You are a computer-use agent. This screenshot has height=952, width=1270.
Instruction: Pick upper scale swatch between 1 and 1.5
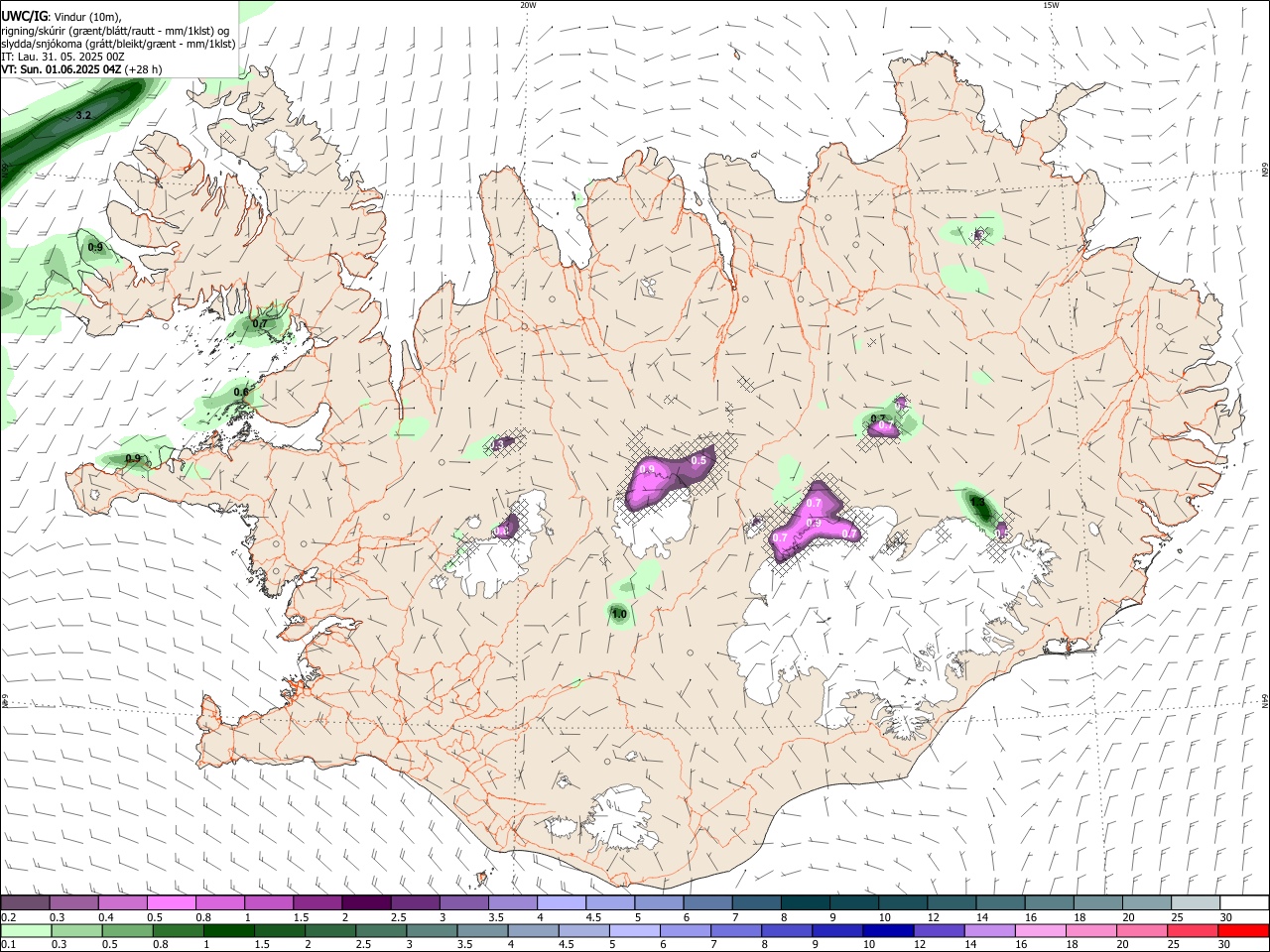(269, 903)
